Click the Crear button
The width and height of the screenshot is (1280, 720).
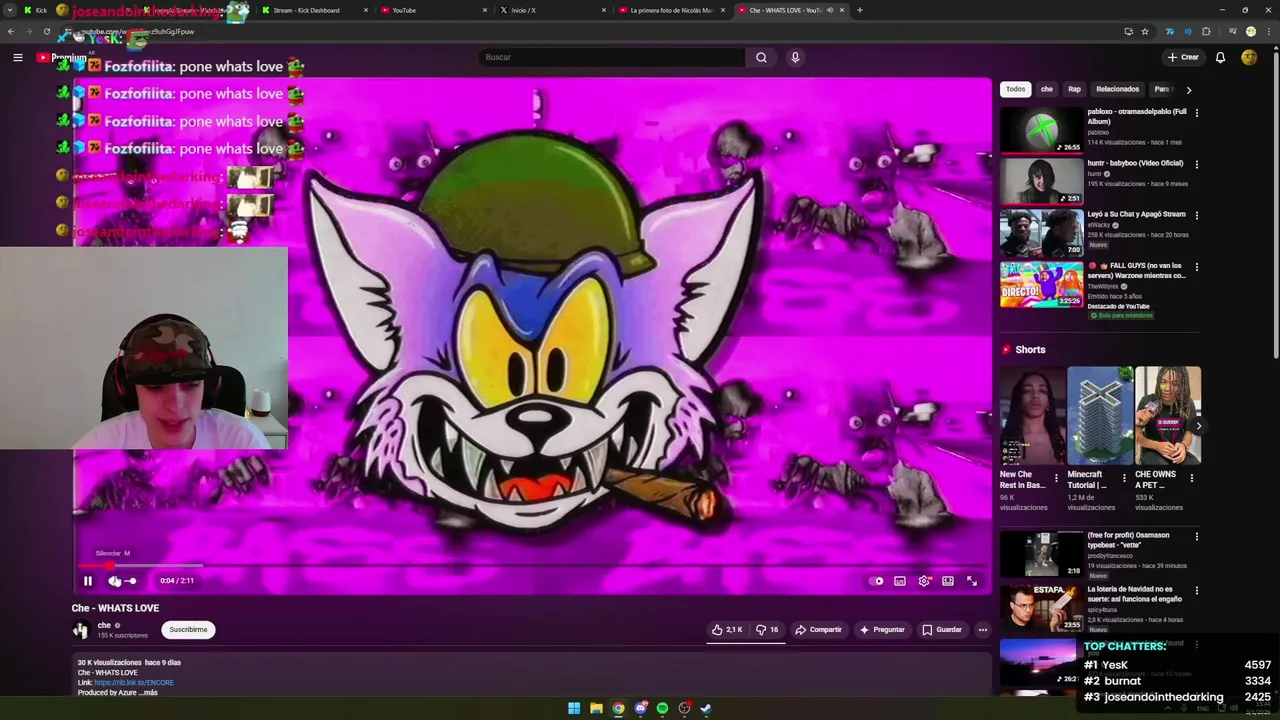(x=1183, y=57)
